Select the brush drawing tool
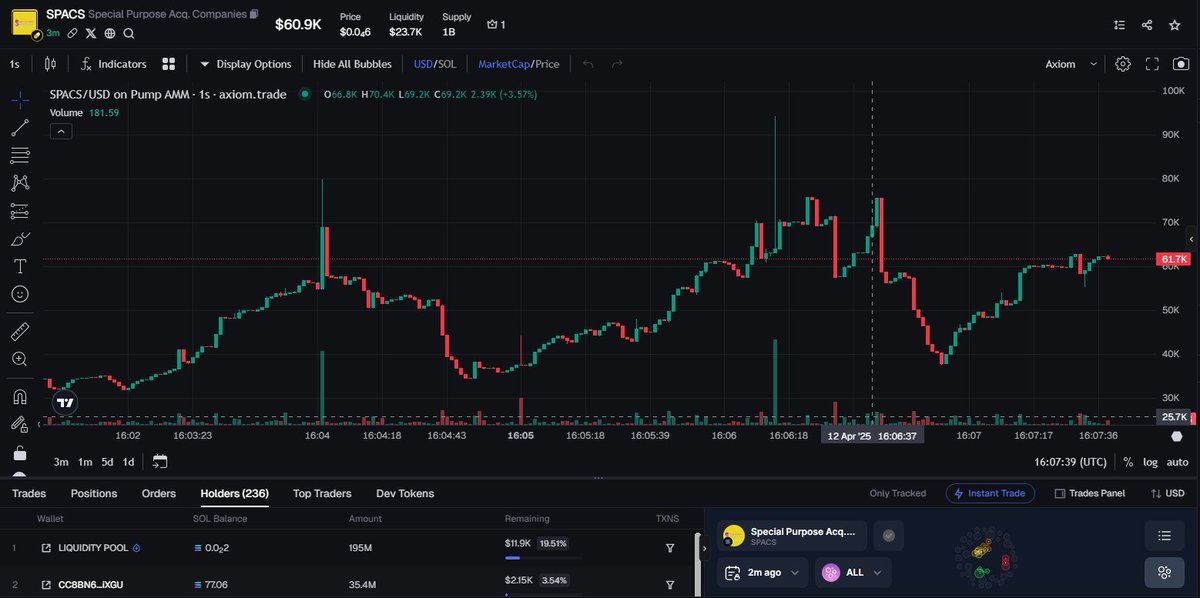1200x598 pixels. tap(19, 239)
